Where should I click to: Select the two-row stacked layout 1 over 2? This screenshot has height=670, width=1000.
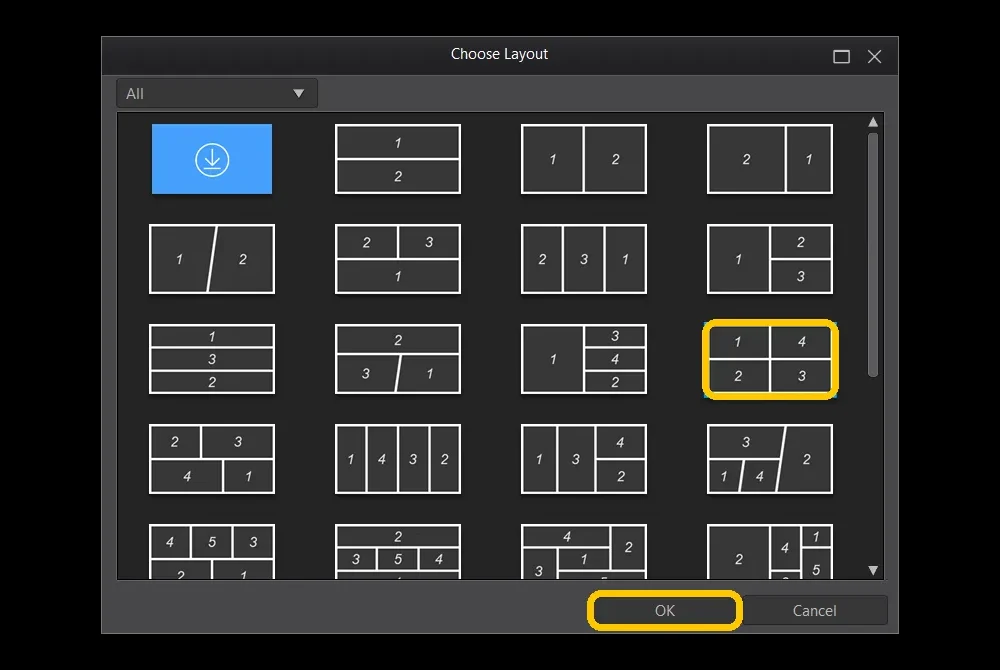[x=398, y=159]
